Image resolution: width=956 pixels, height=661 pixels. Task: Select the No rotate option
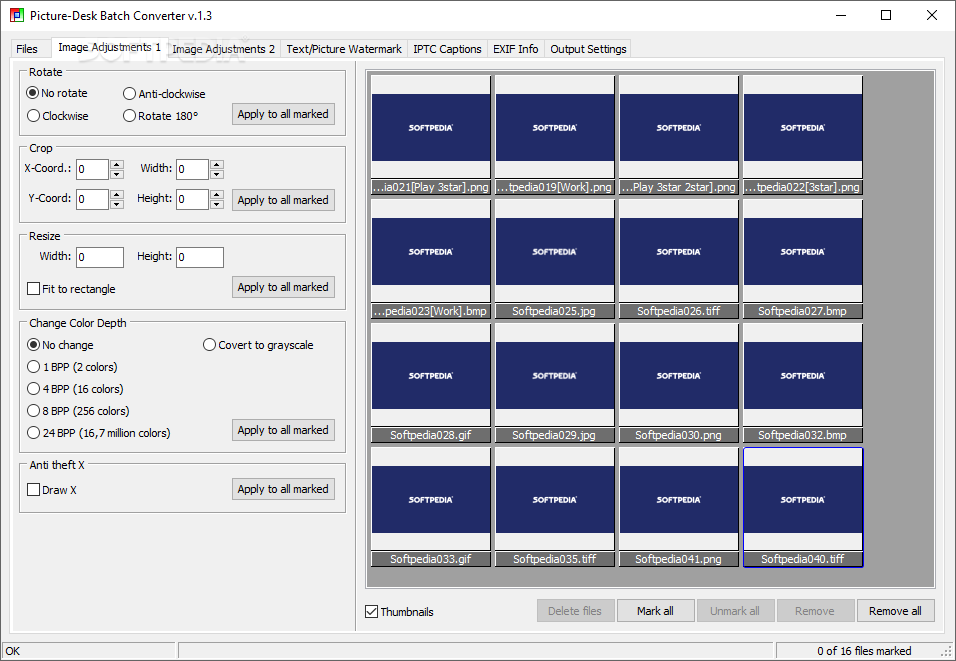[x=57, y=93]
